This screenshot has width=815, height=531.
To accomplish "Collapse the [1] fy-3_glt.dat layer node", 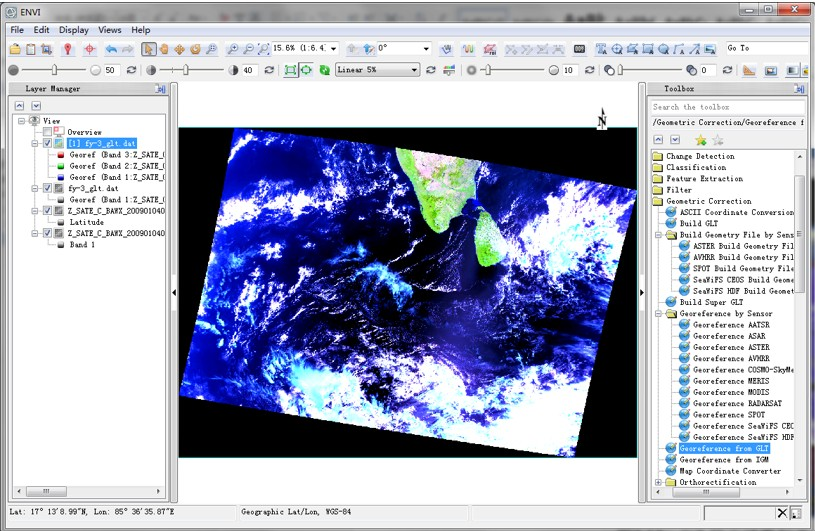I will [x=35, y=143].
